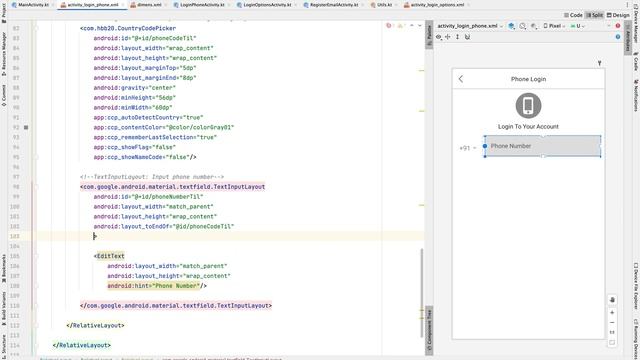Click the android:id="@+id/phoneNumberTil" attribute line
The height and width of the screenshot is (360, 640).
[x=148, y=197]
